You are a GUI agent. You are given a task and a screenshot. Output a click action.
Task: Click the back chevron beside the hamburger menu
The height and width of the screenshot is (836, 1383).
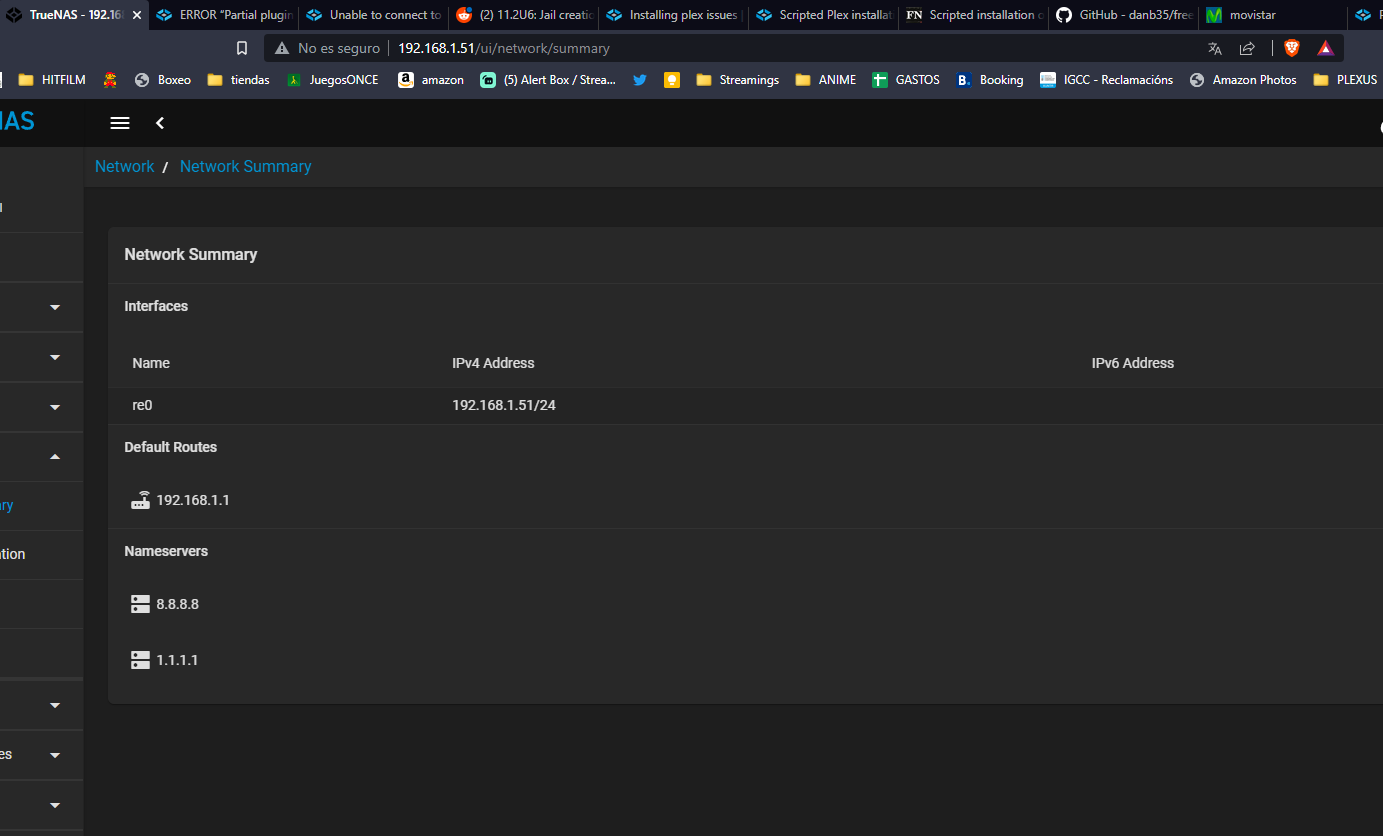[160, 123]
